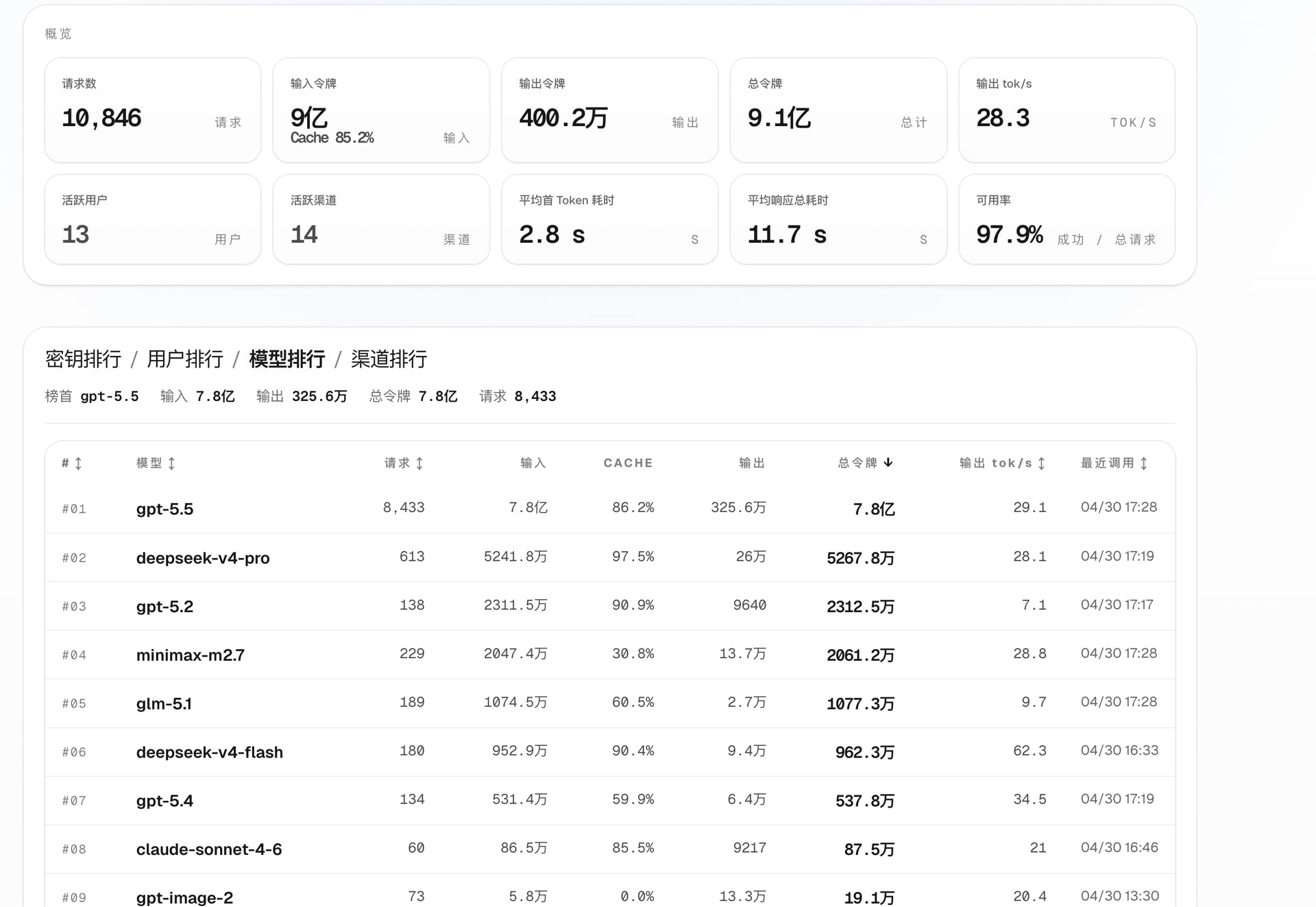
Task: Switch to 用户排行 tab
Action: click(185, 359)
